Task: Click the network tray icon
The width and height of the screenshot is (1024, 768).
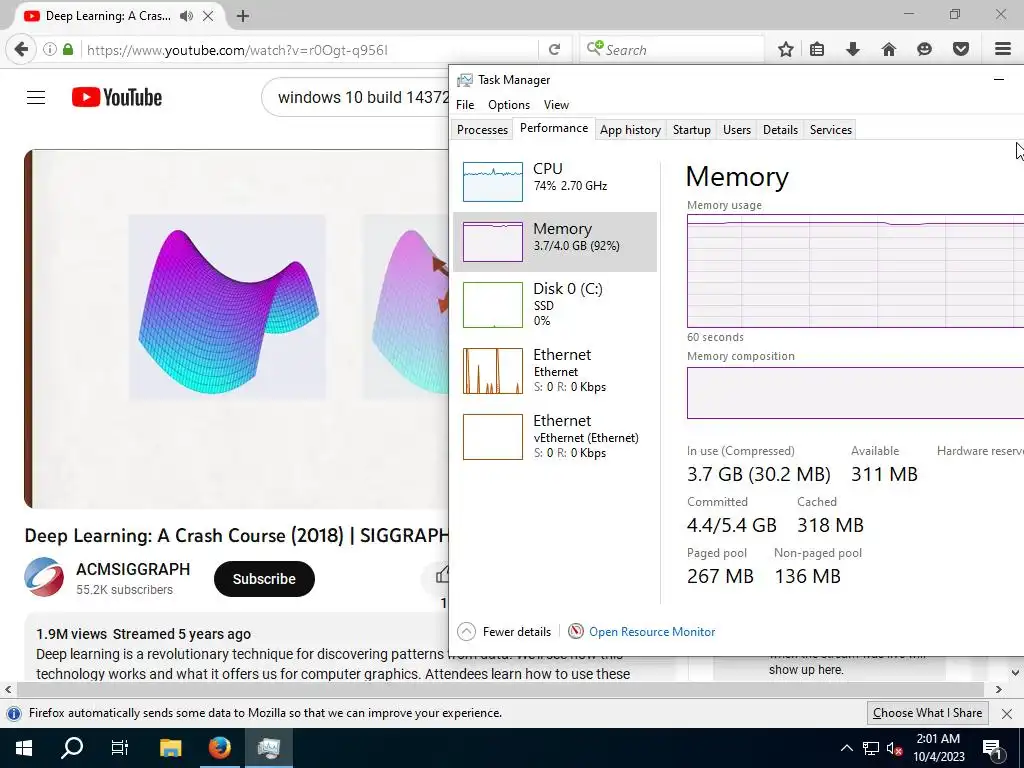Action: click(871, 749)
